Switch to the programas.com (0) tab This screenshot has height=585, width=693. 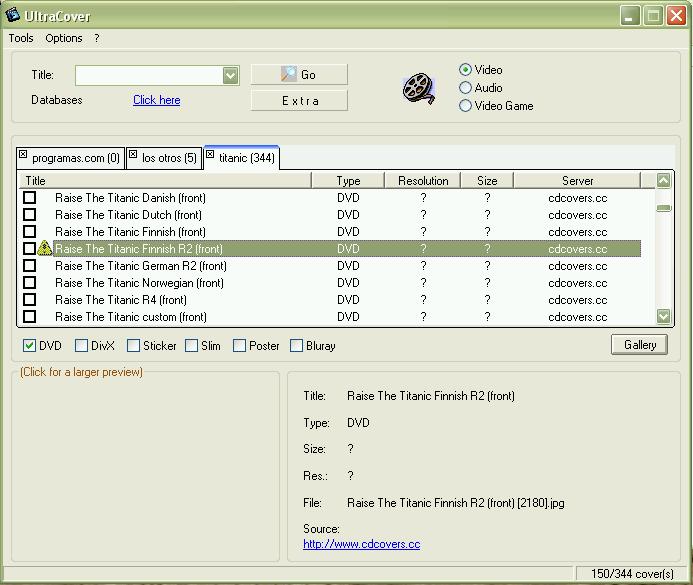[x=71, y=158]
